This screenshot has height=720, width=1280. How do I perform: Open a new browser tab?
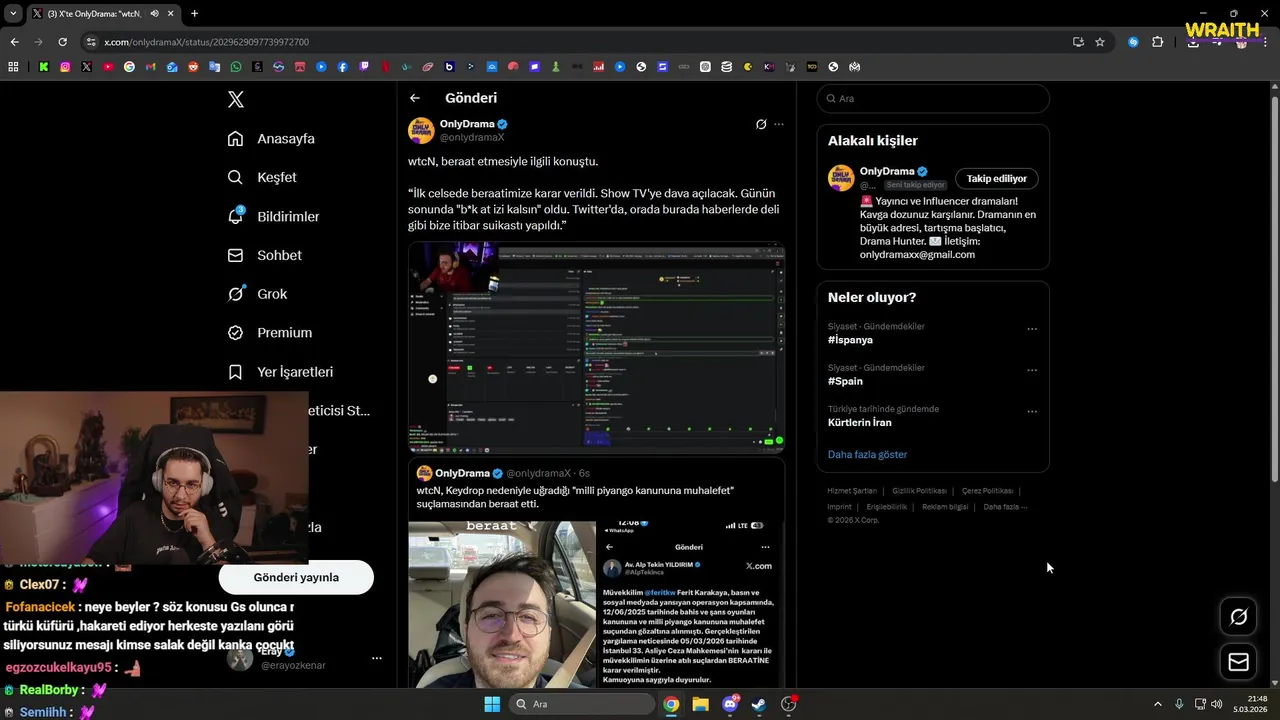[194, 14]
